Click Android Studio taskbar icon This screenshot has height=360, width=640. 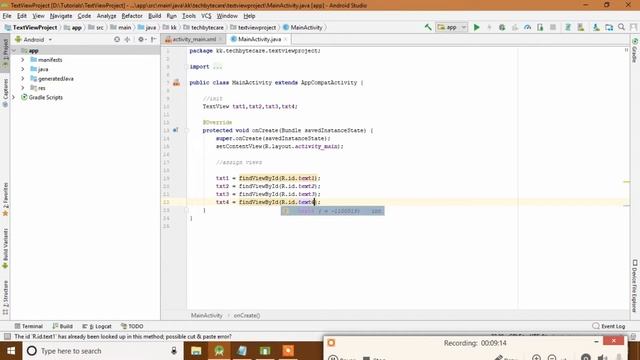point(219,351)
